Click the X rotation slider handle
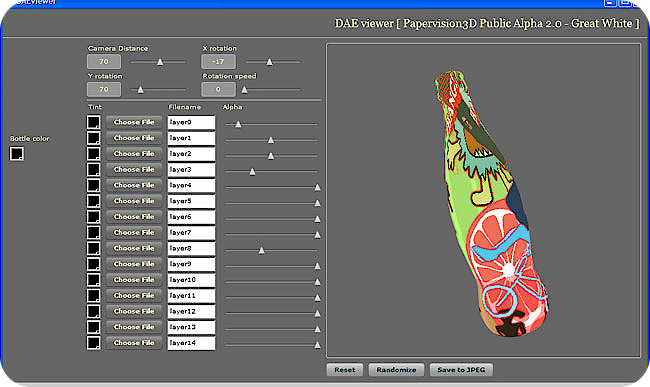This screenshot has height=387, width=650. pyautogui.click(x=269, y=62)
